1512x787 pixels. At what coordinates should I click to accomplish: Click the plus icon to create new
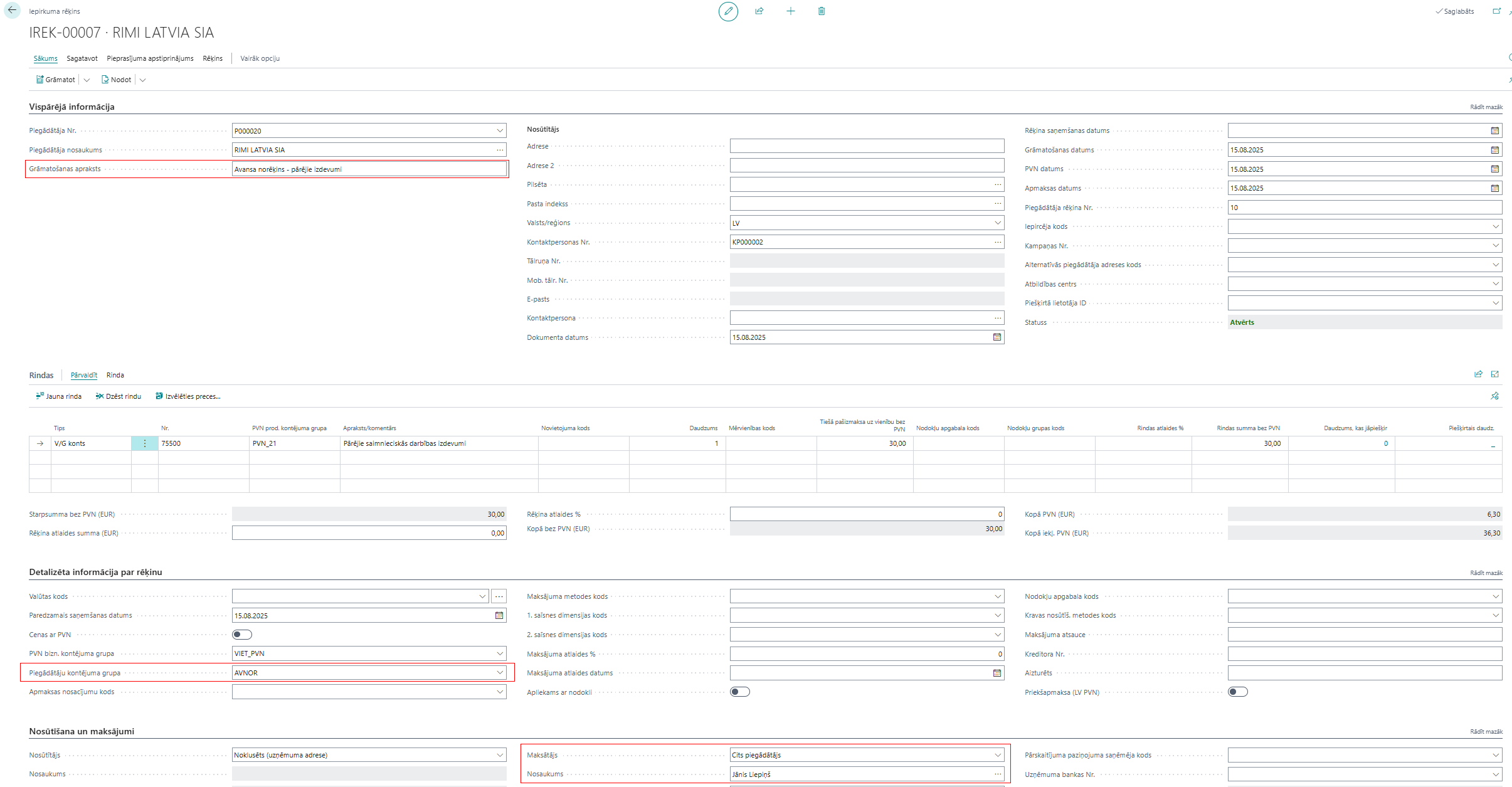pyautogui.click(x=791, y=11)
